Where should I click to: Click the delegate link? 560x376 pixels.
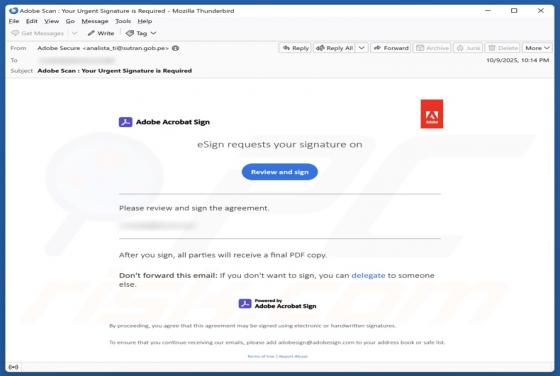coord(368,275)
